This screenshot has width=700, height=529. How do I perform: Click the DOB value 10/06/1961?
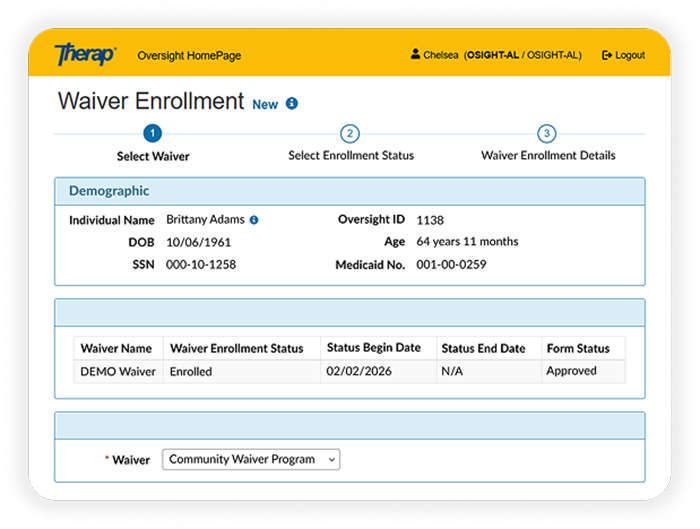198,242
